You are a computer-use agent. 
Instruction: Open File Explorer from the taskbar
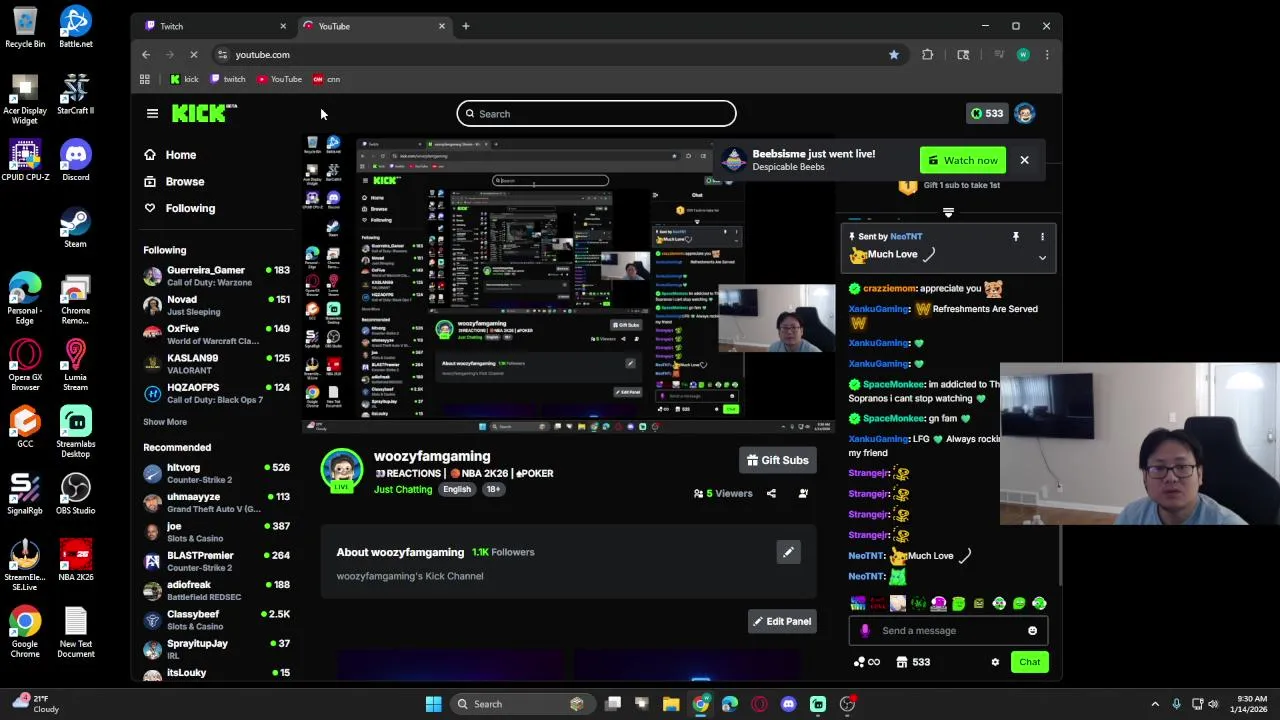(x=671, y=704)
